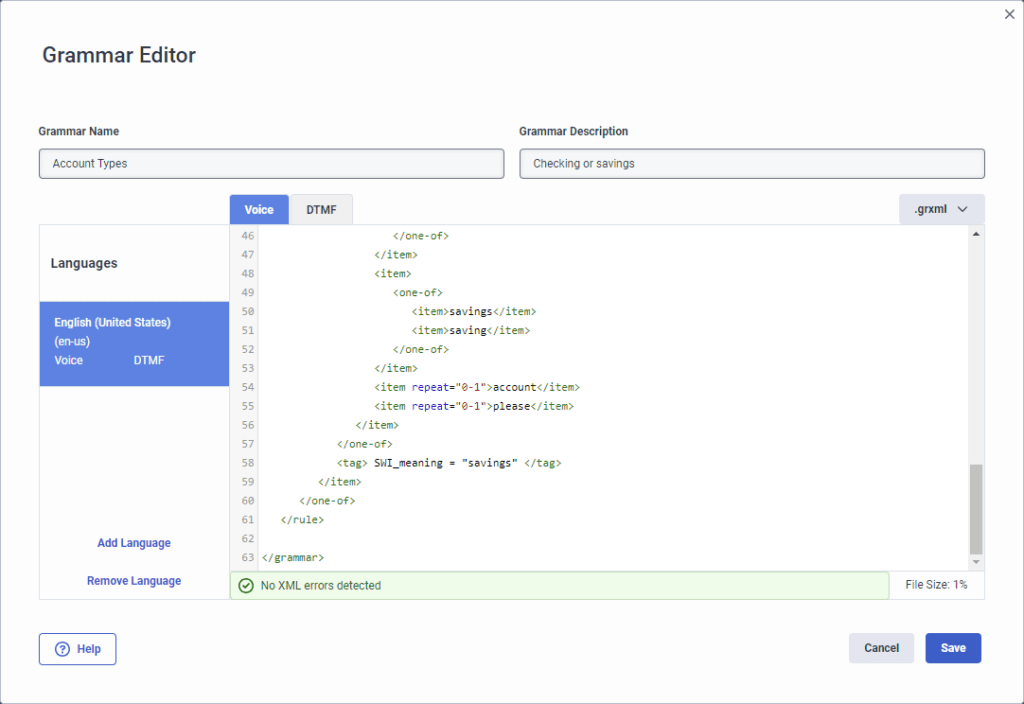1024x704 pixels.
Task: Click the code editor vertical scrollbar thumb
Action: tap(976, 508)
